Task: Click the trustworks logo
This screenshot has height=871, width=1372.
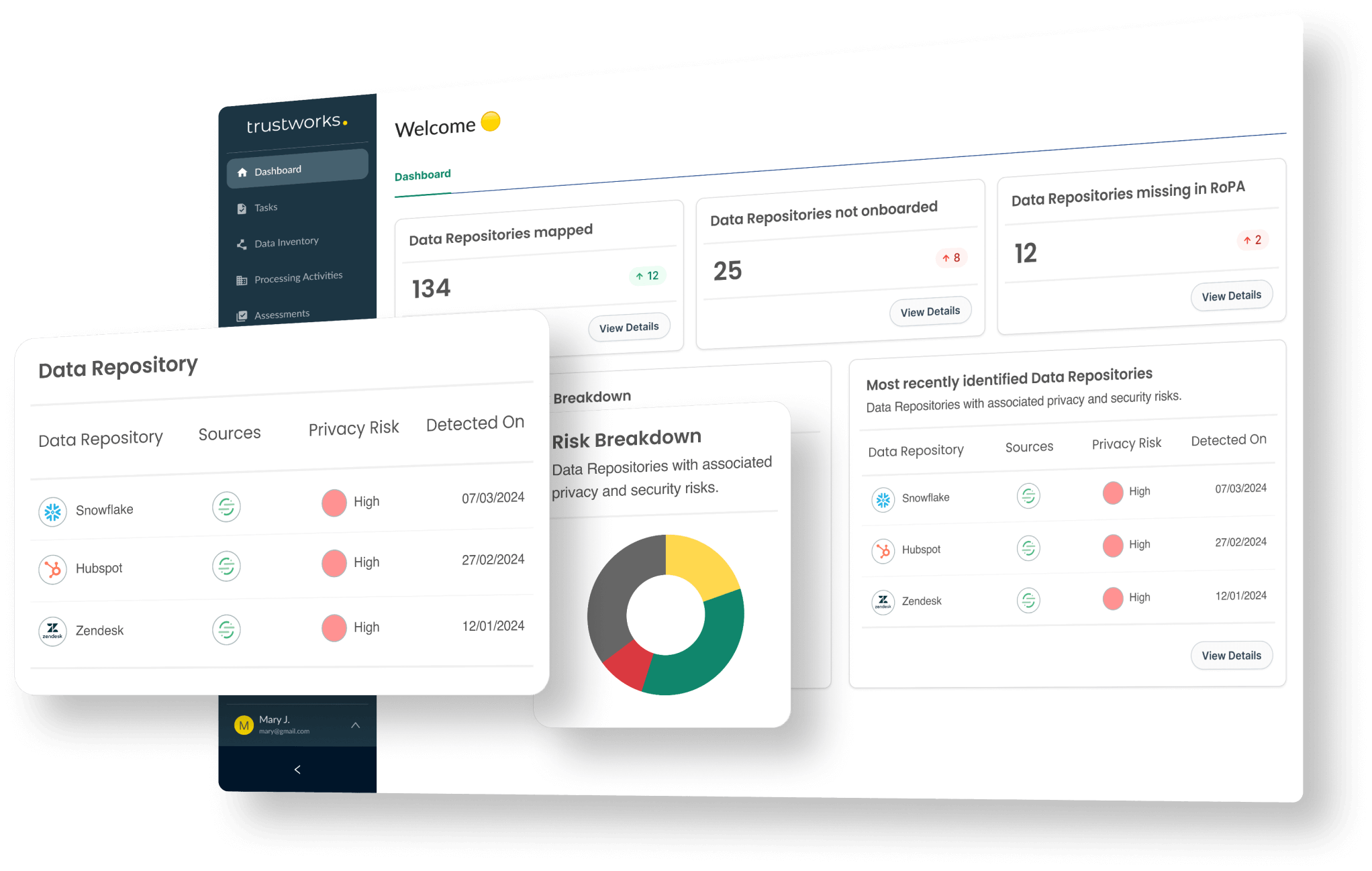Action: coord(297,123)
